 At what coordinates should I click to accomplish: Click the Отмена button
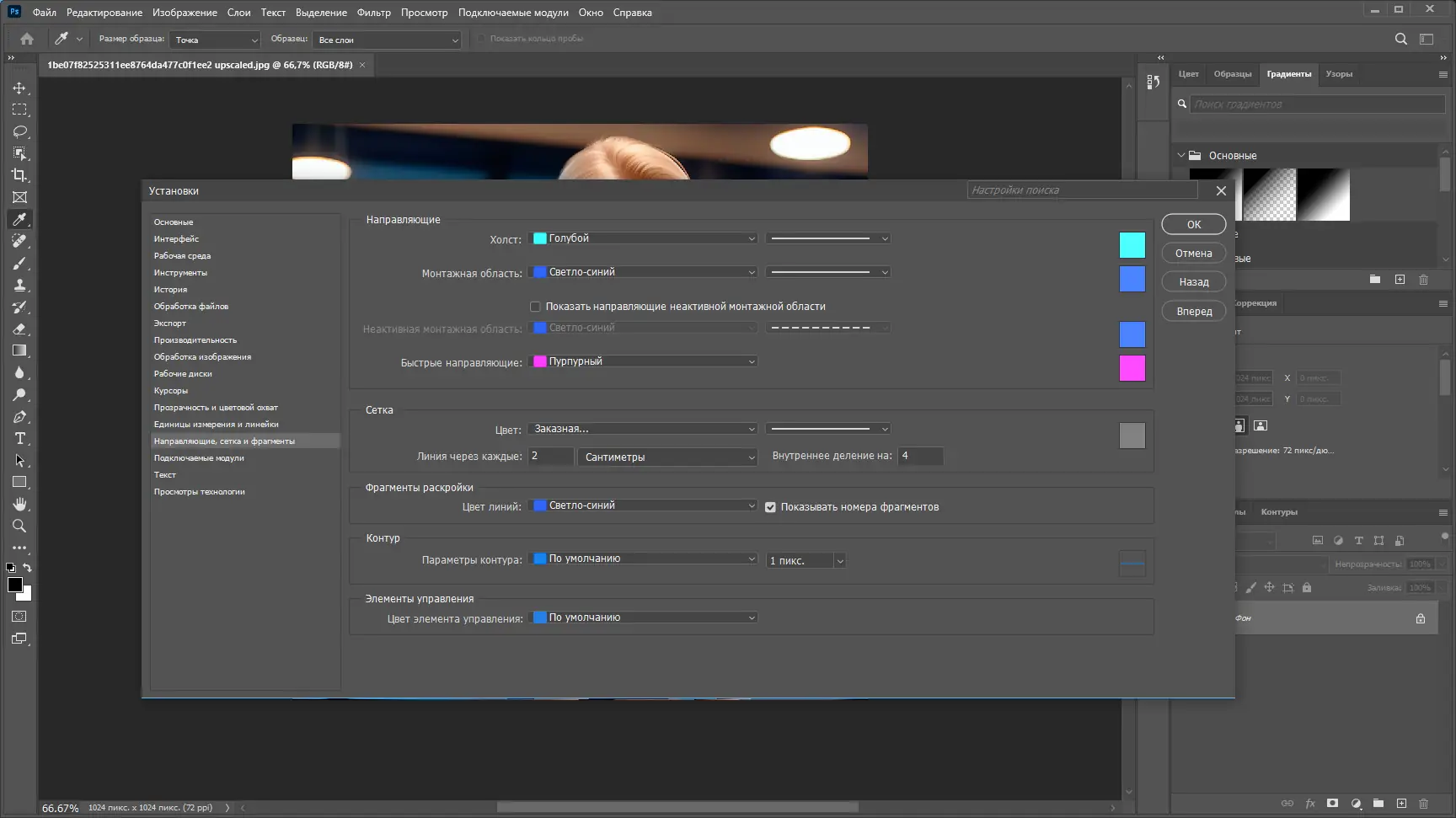click(x=1193, y=253)
